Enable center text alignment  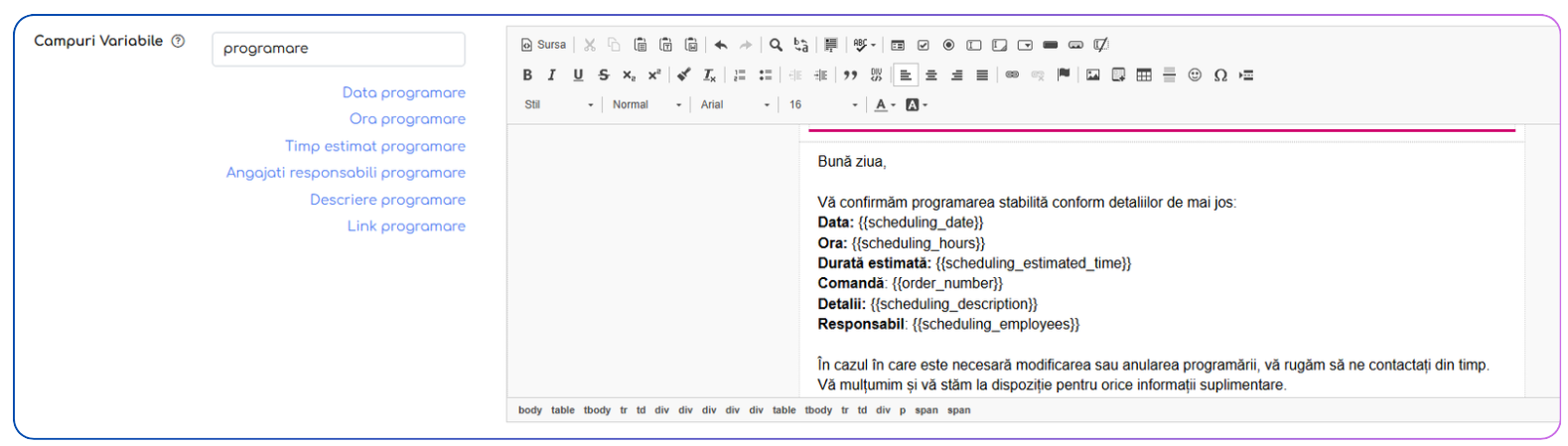pyautogui.click(x=931, y=74)
